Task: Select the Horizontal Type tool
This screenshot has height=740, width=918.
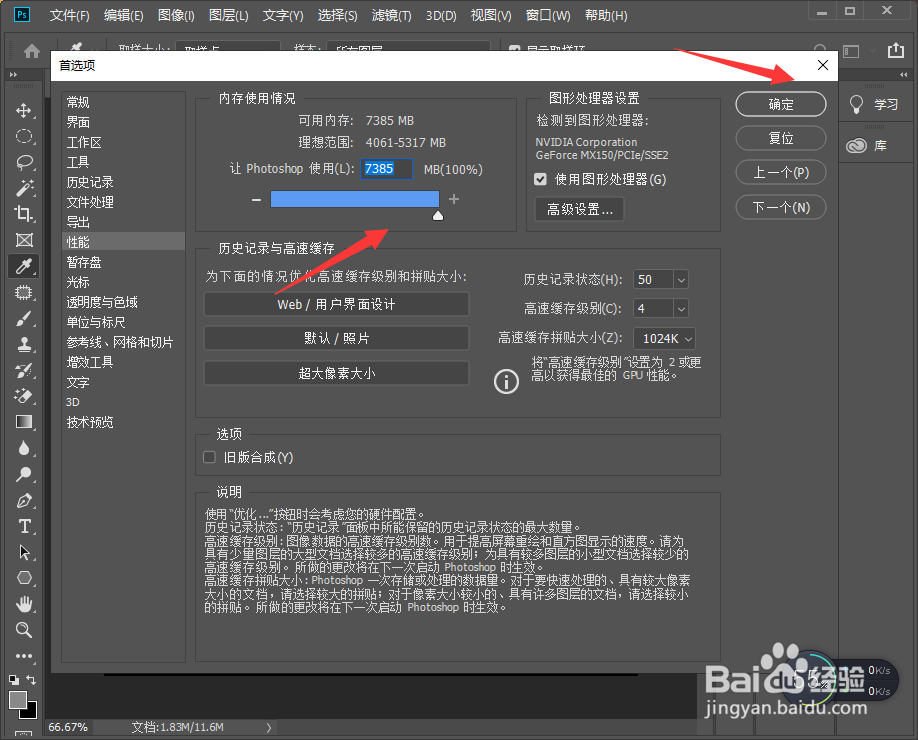Action: (x=23, y=526)
